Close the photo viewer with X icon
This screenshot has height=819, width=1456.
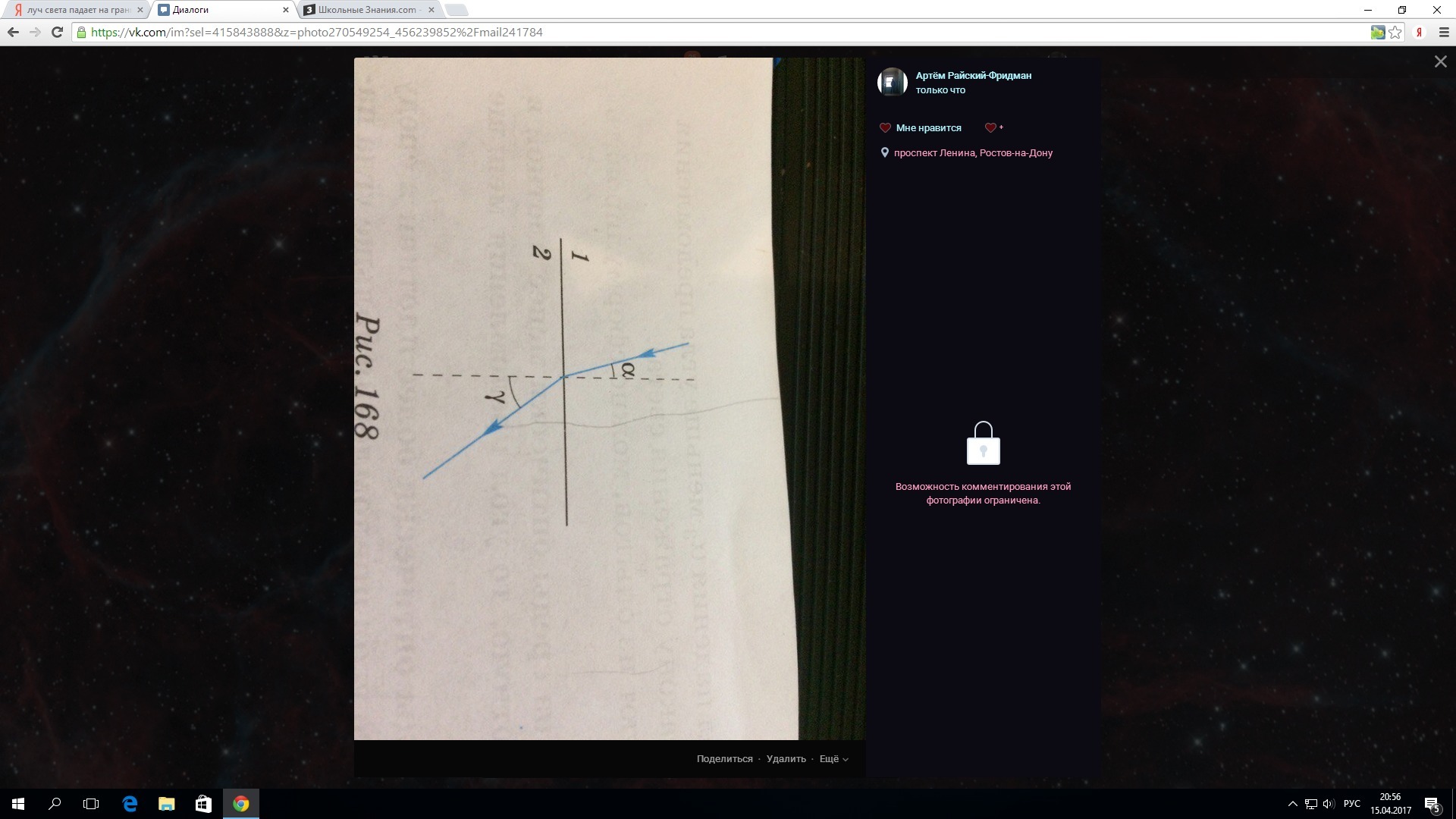(1440, 62)
